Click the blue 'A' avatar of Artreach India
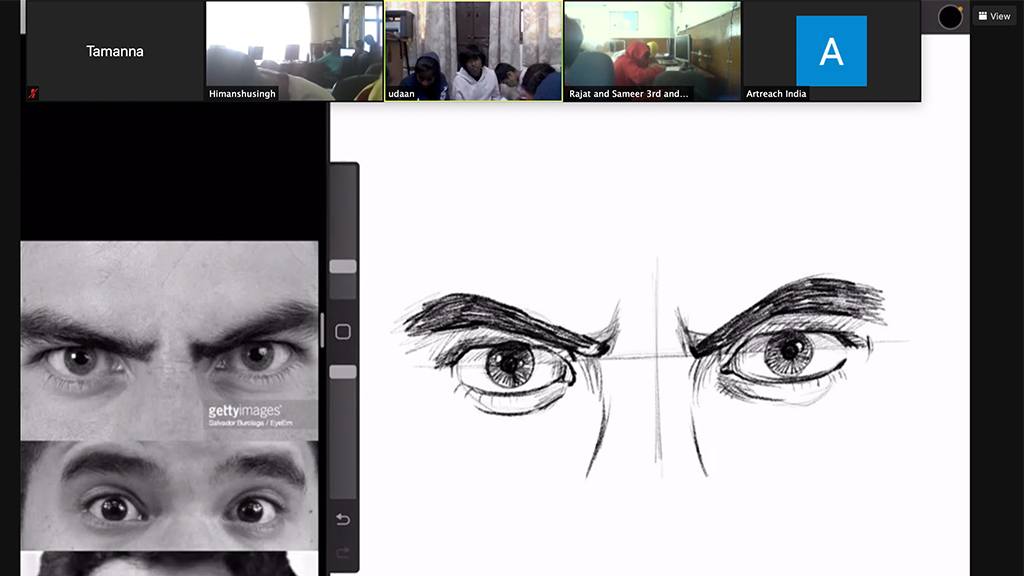 point(831,51)
